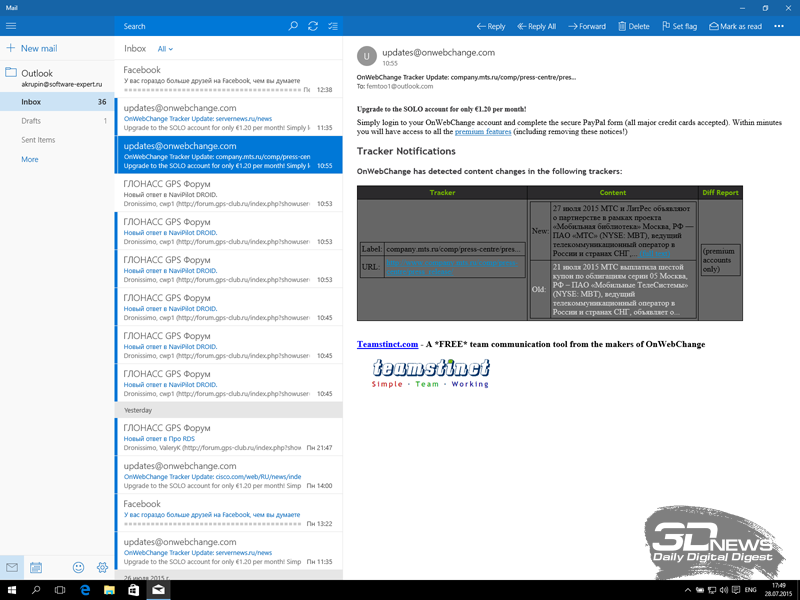
Task: Sync the mailbox with refresh icon
Action: point(313,26)
